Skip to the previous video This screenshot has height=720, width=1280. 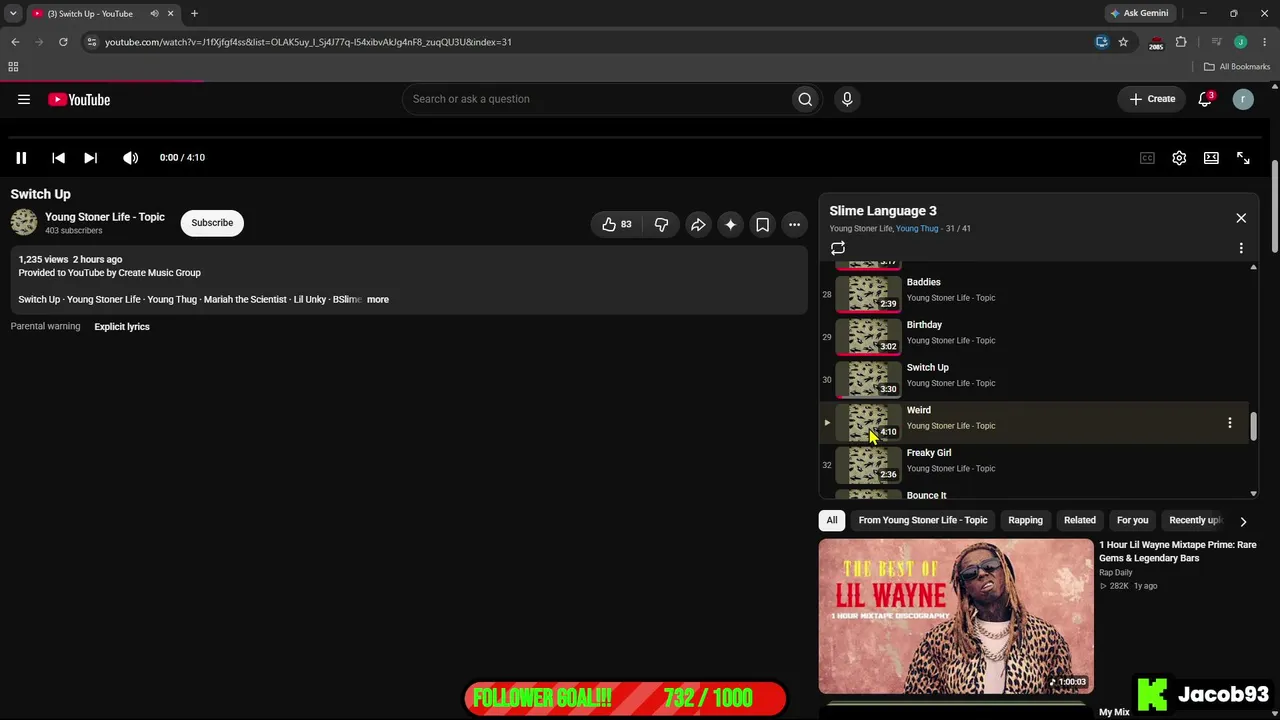(58, 158)
